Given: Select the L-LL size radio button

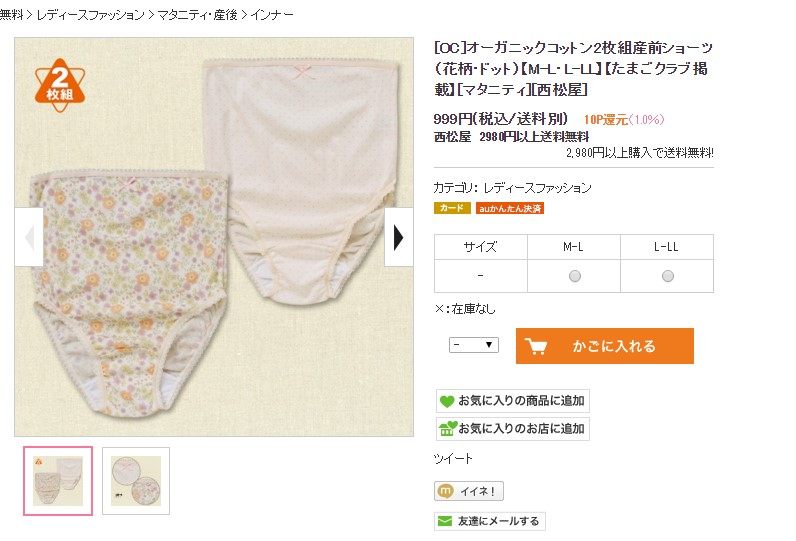Looking at the screenshot, I should [667, 276].
